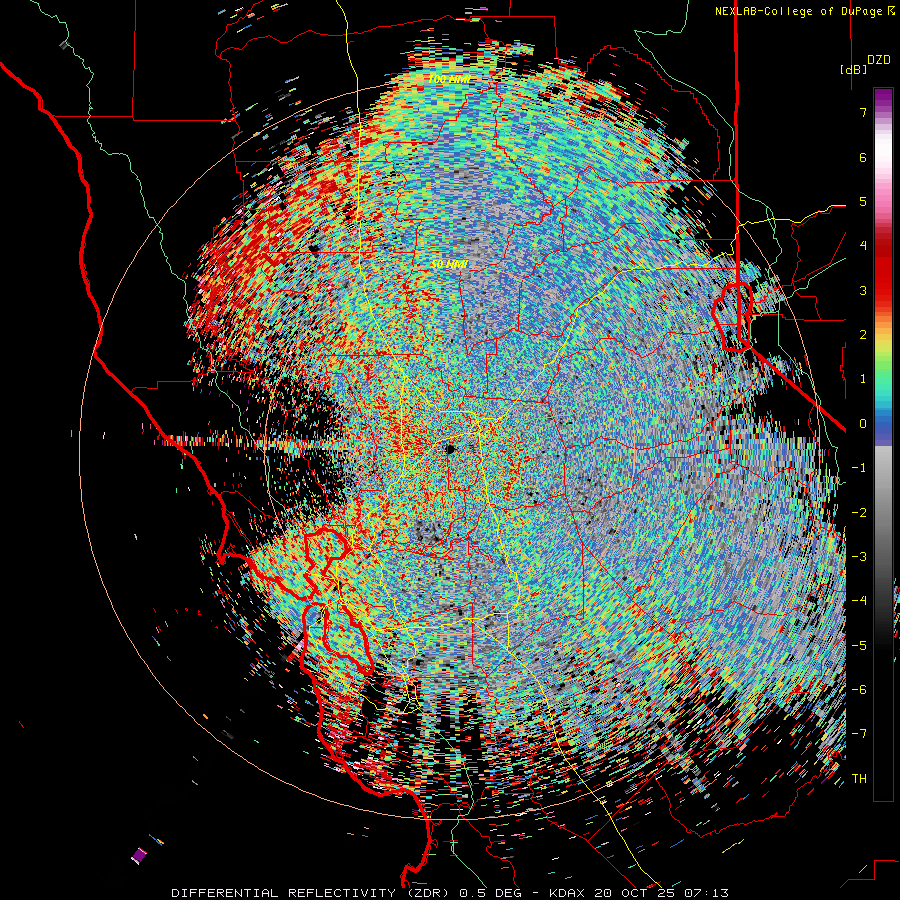Select the 5 dB scale value
Screen dimensions: 900x900
point(863,201)
